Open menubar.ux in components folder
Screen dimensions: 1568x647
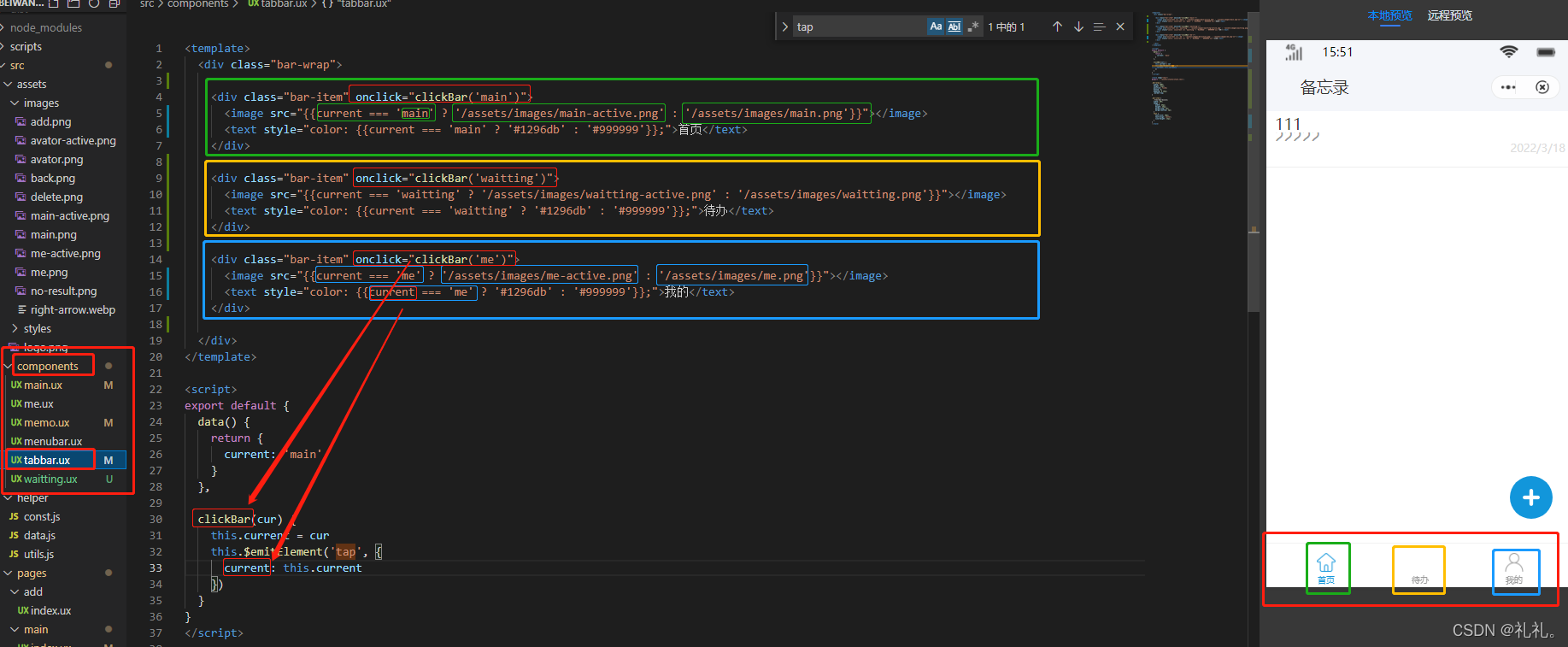[53, 441]
